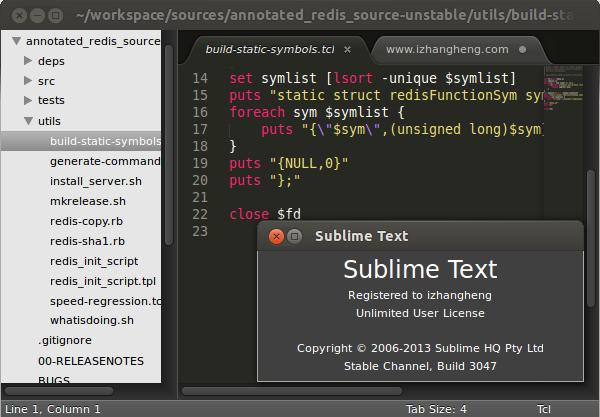The image size is (600, 417).
Task: Open the Tab Size: 4 indentation menu
Action: tap(436, 409)
